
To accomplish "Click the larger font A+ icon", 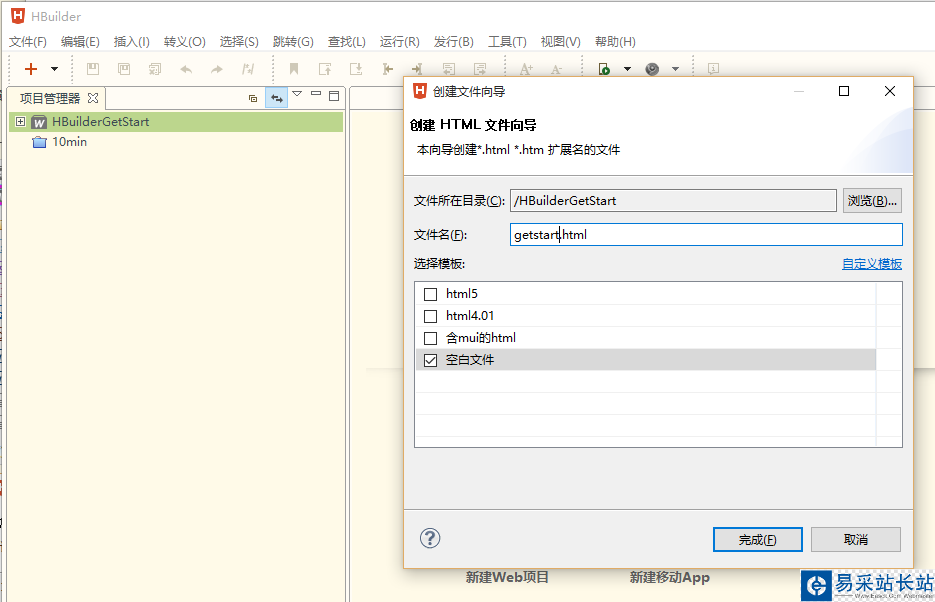I will (x=526, y=69).
